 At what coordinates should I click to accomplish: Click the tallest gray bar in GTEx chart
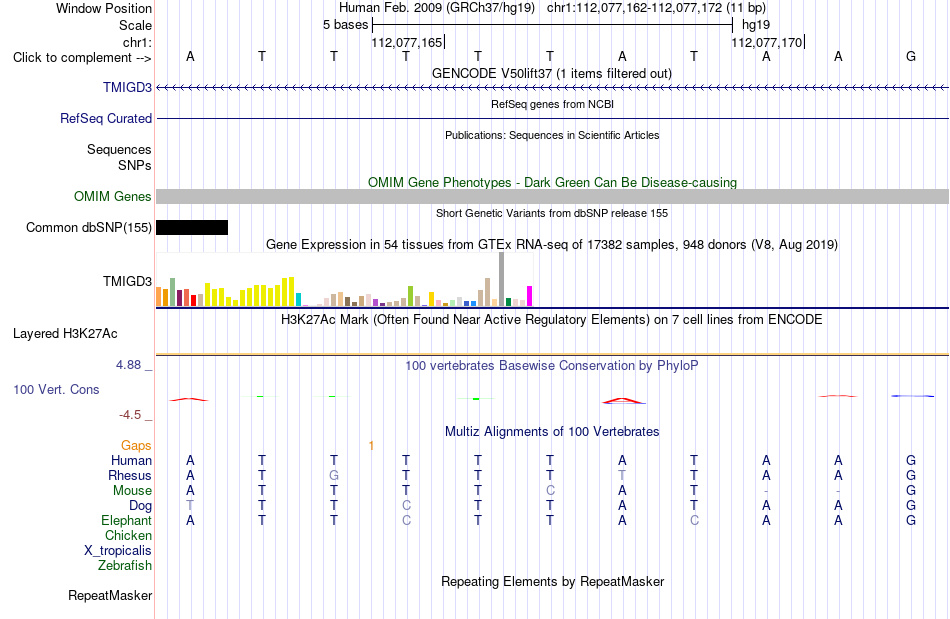tap(502, 279)
